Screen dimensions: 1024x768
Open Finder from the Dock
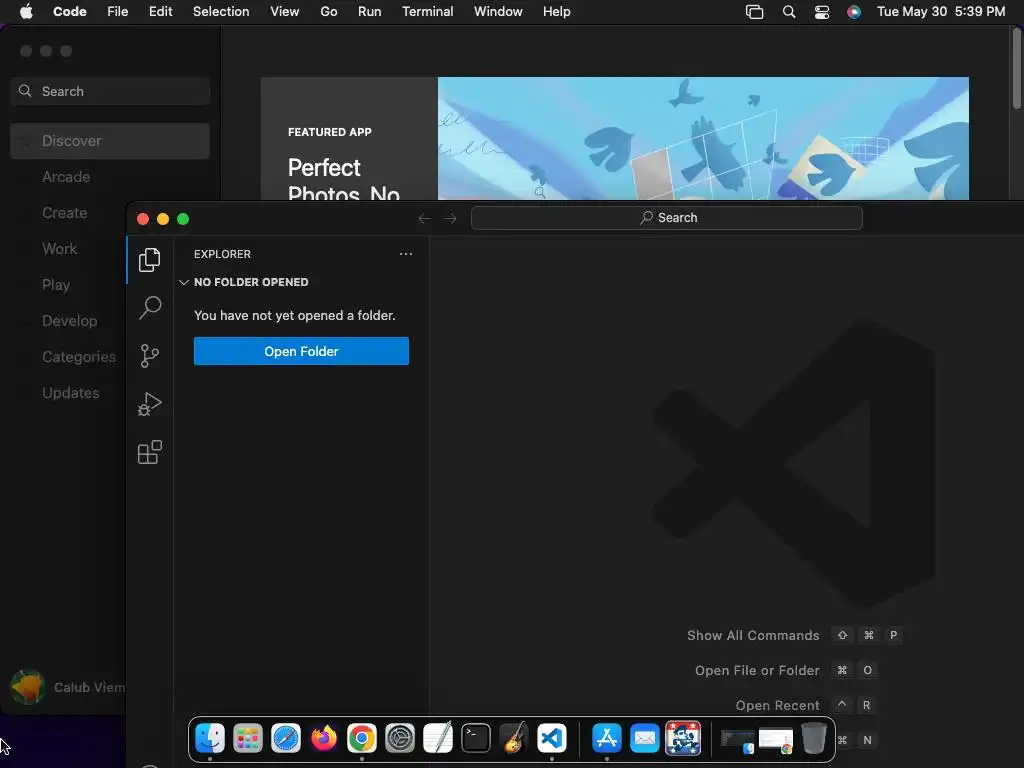(210, 739)
